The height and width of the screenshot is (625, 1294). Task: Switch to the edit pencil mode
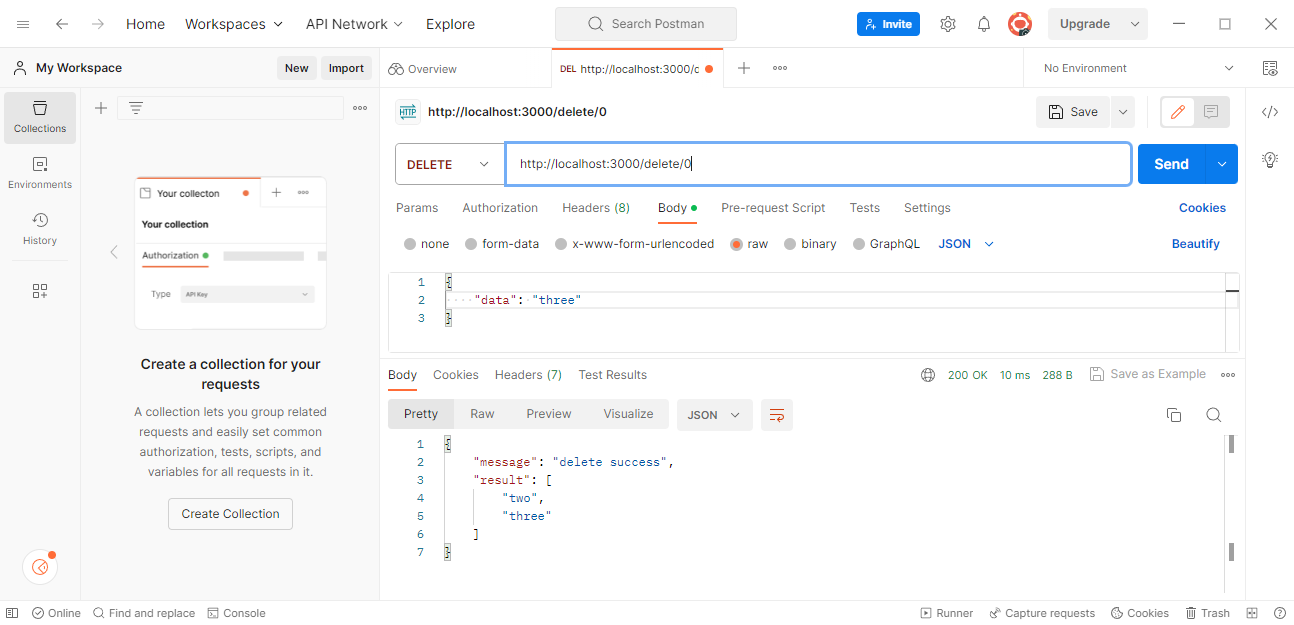click(x=1178, y=112)
